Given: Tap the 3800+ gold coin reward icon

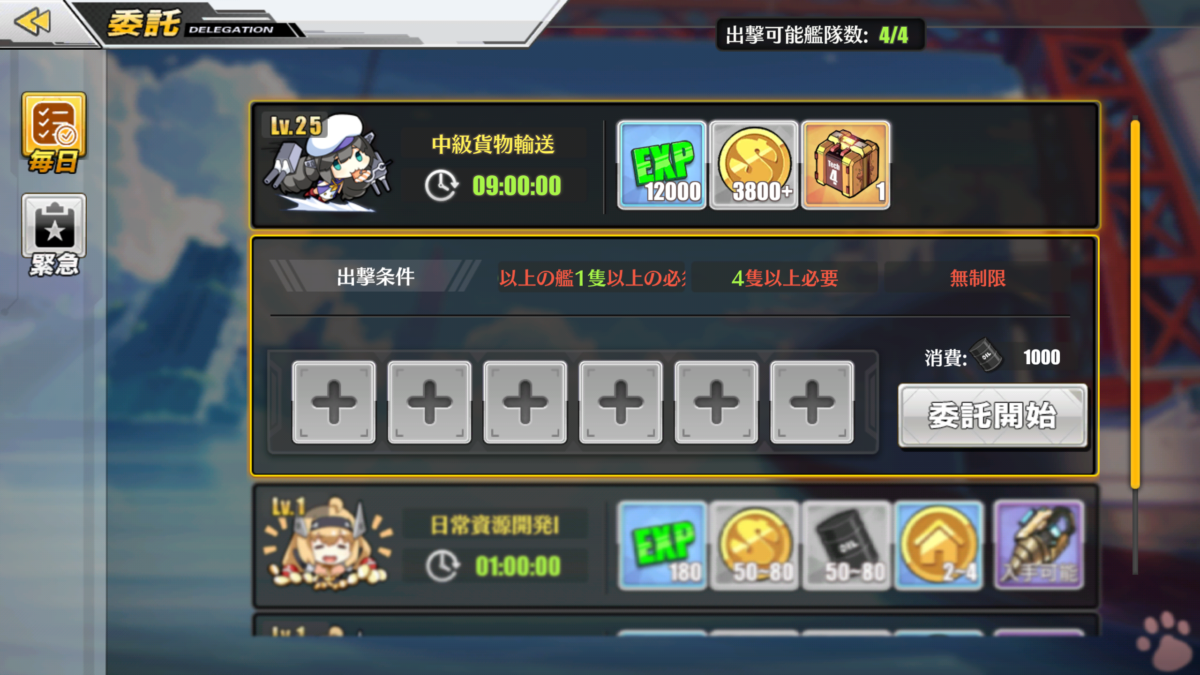Looking at the screenshot, I should click(754, 165).
